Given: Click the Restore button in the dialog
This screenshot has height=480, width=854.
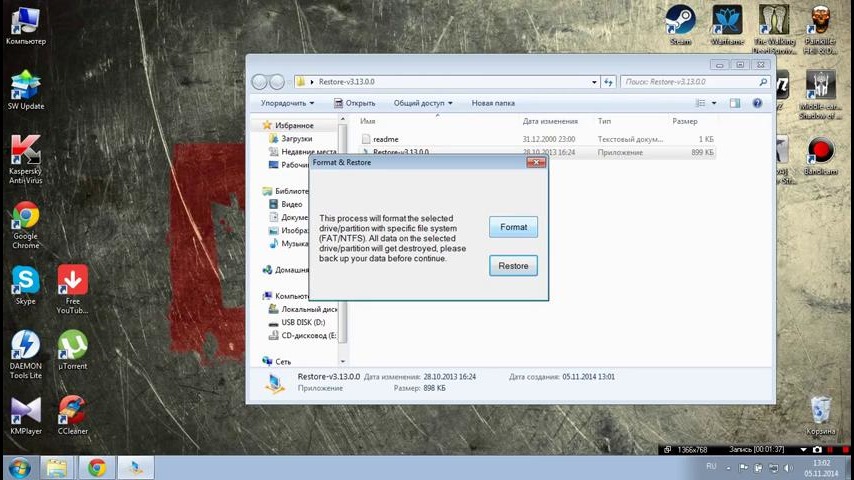Looking at the screenshot, I should pos(513,265).
